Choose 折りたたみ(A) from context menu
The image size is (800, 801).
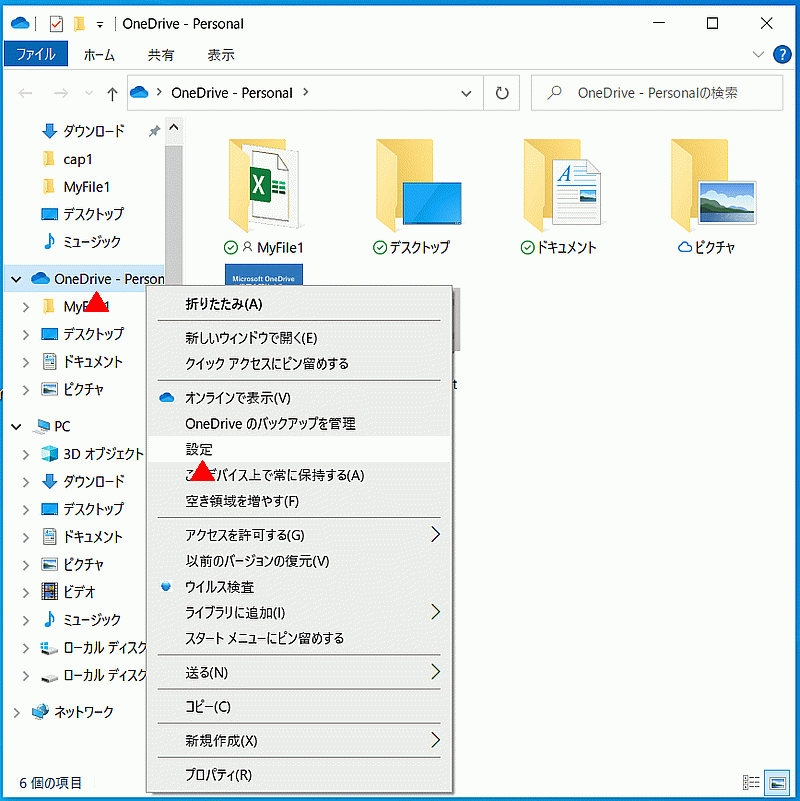coord(298,304)
